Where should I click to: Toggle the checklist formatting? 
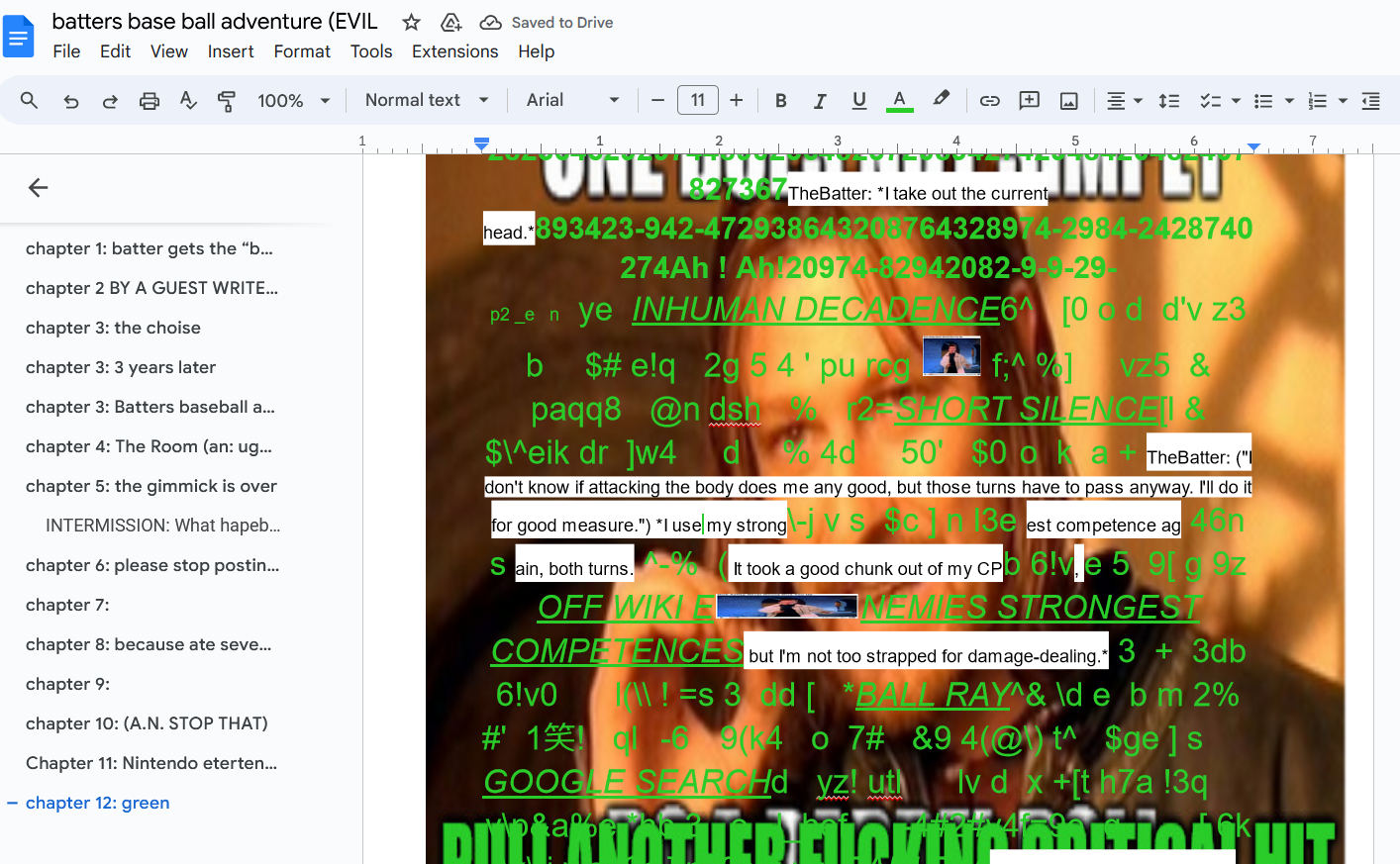1210,100
